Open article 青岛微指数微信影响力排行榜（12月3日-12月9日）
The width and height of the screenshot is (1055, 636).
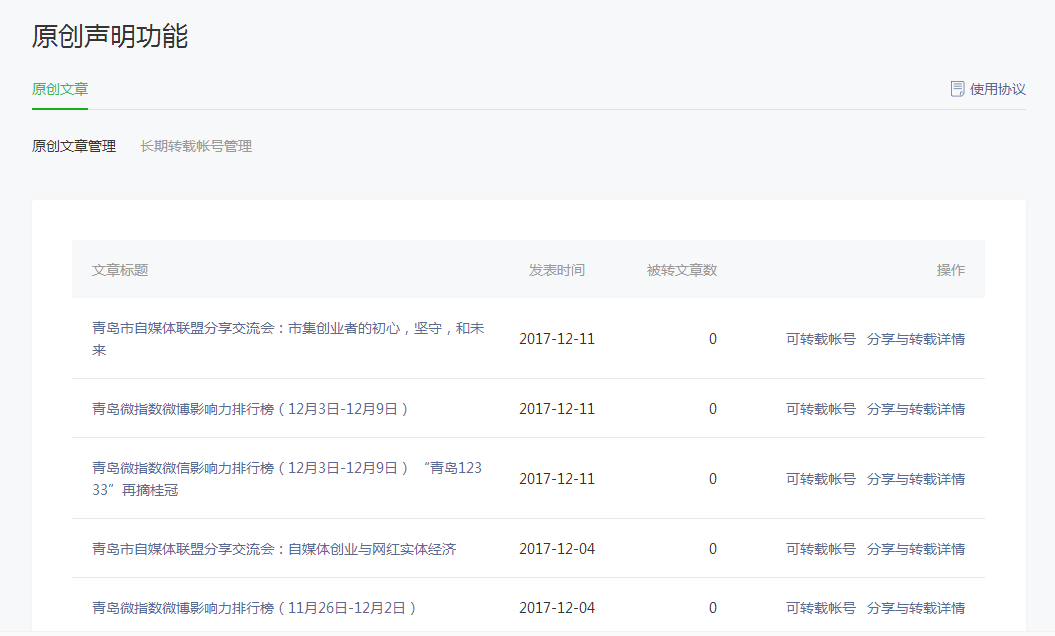point(286,468)
